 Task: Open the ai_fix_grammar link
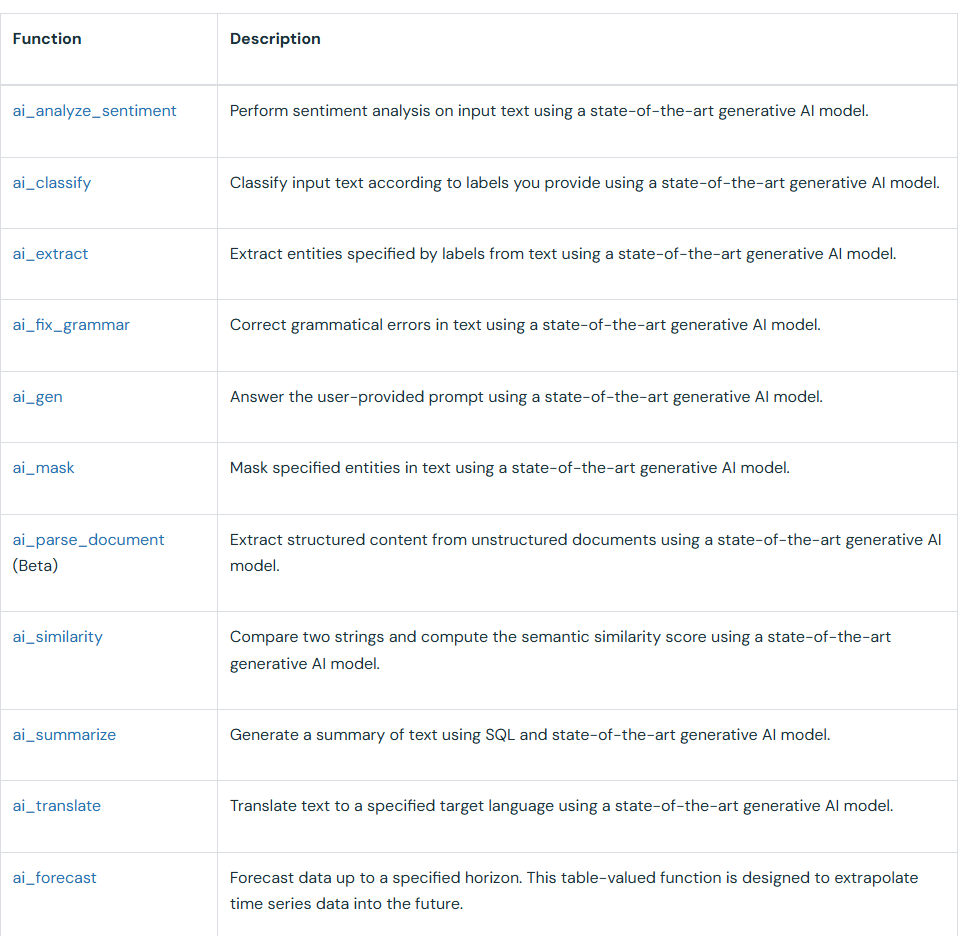71,325
